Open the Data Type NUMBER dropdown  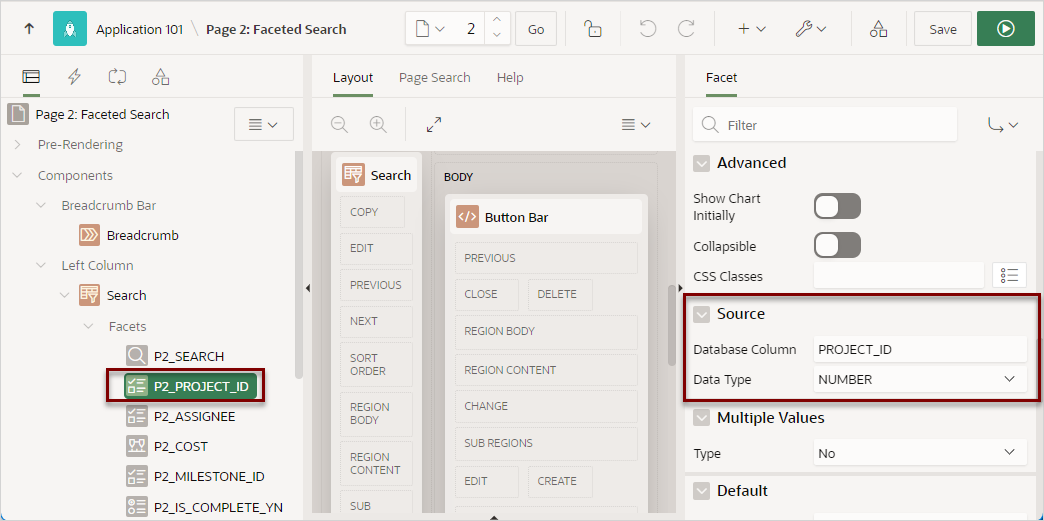[x=920, y=379]
